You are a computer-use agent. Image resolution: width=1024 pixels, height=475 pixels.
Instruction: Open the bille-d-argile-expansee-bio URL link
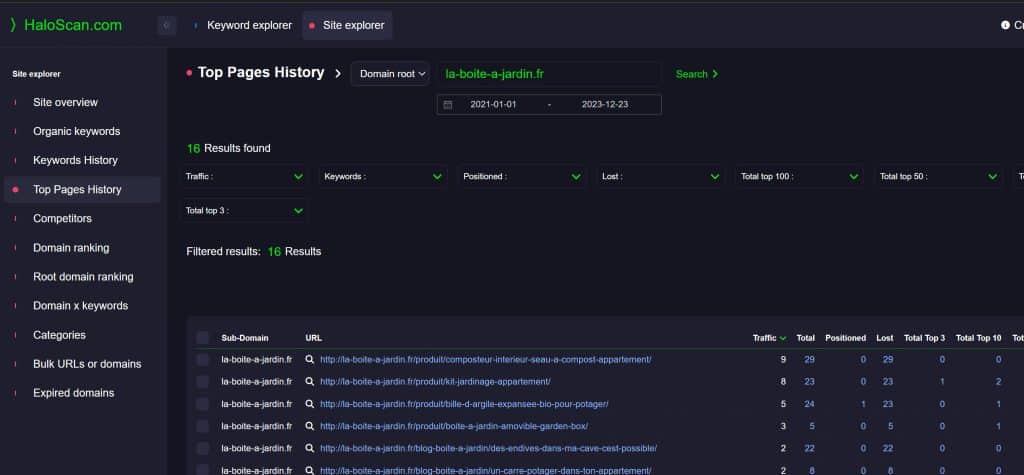pyautogui.click(x=464, y=404)
